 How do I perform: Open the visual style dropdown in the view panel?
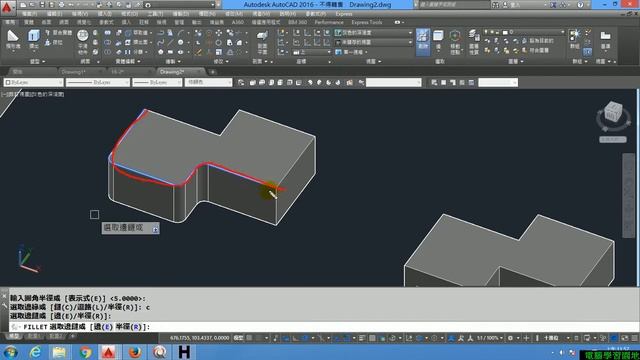pos(373,33)
